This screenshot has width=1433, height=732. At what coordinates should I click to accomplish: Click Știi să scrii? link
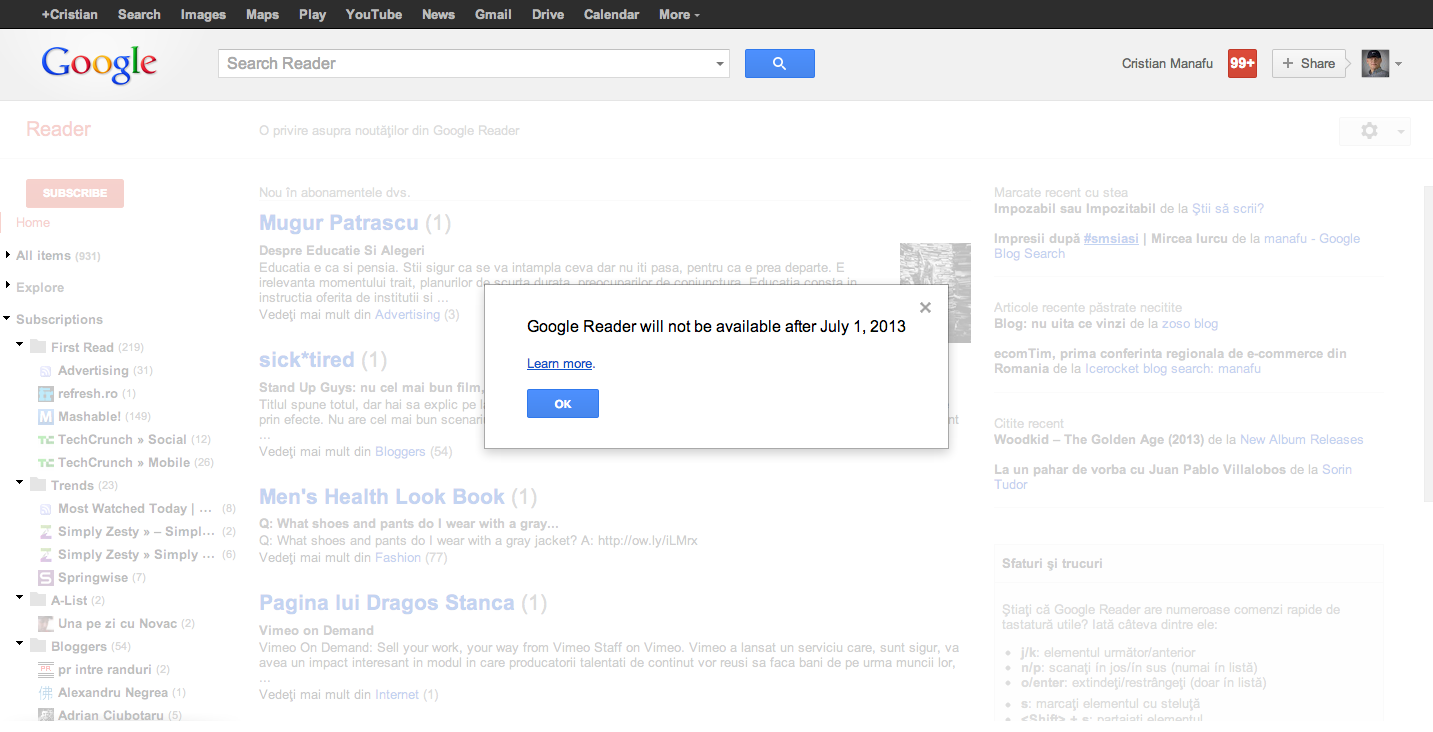pos(1228,208)
